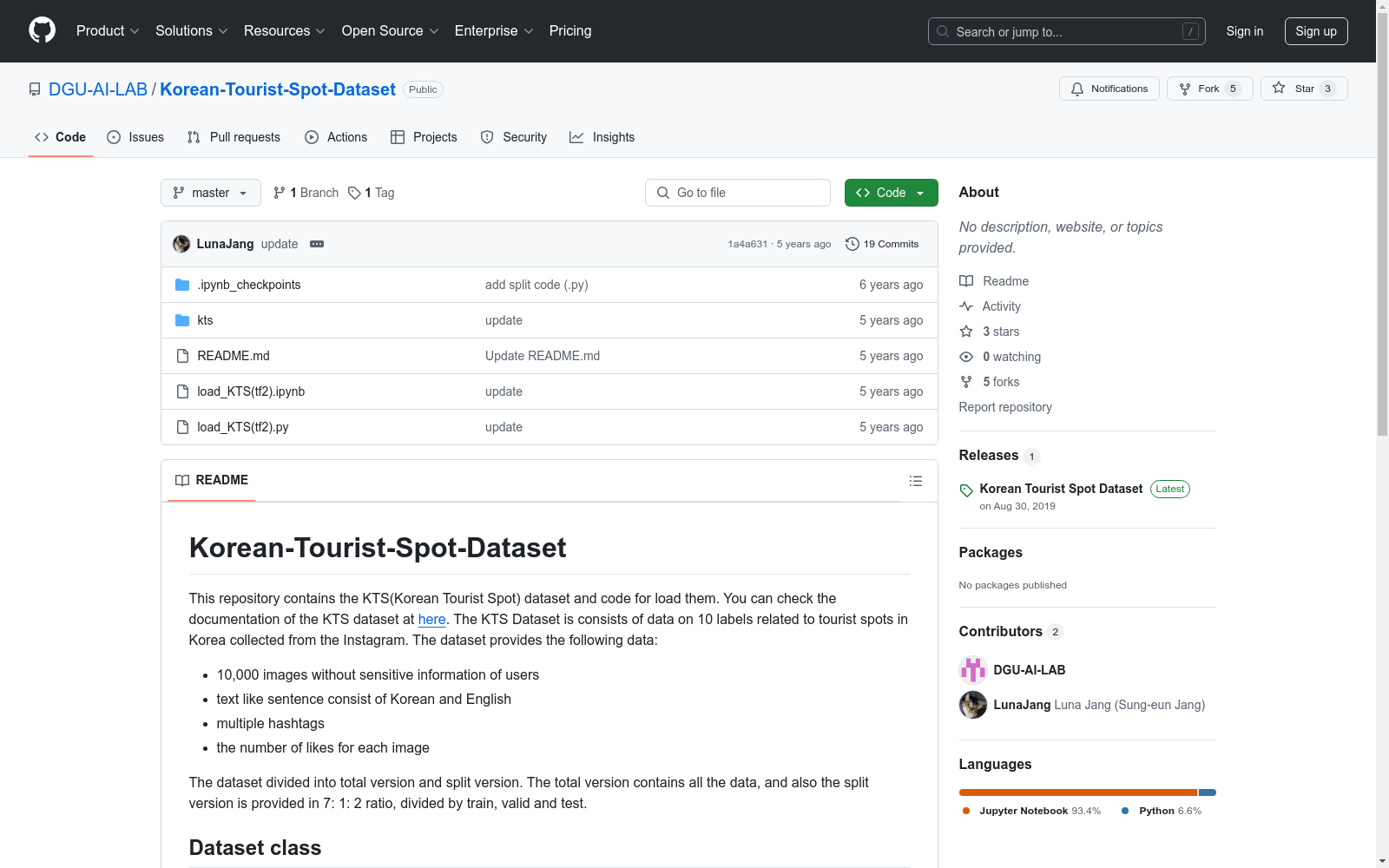Focus the Search or jump to field
Image resolution: width=1389 pixels, height=868 pixels.
click(1067, 31)
